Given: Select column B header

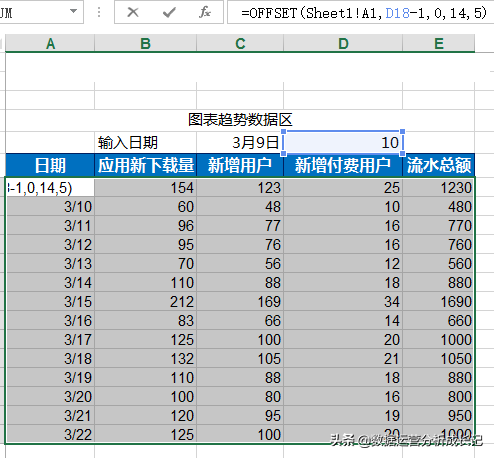Looking at the screenshot, I should 145,43.
